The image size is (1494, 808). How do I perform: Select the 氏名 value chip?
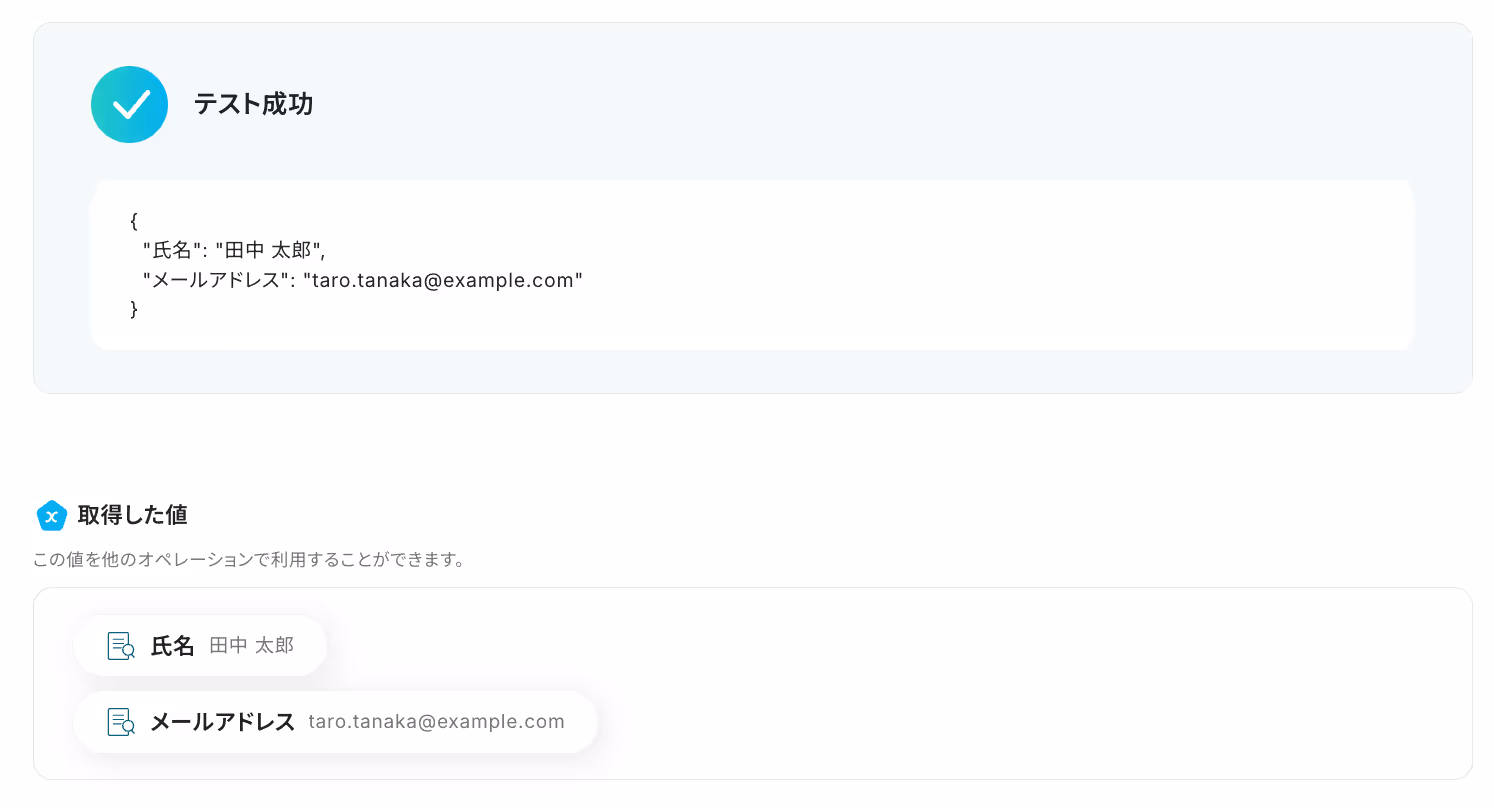point(200,646)
